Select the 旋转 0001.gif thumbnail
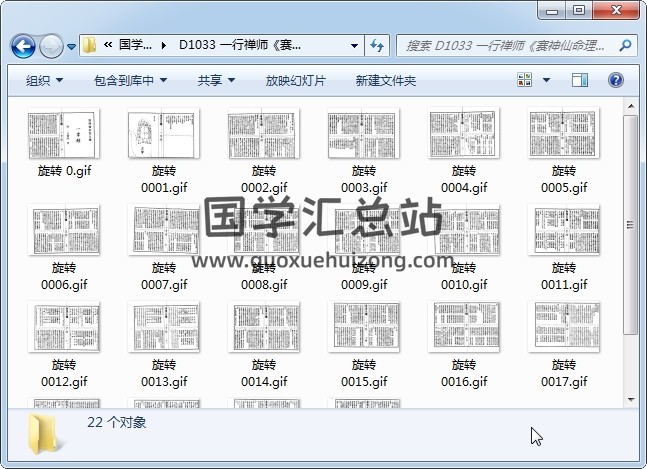This screenshot has height=469, width=647. (x=164, y=133)
